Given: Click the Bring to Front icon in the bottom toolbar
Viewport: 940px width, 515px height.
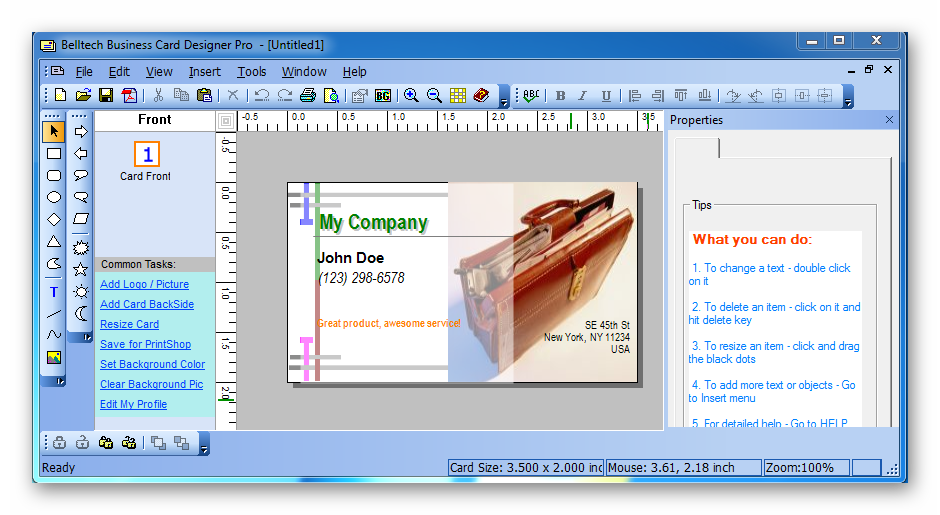Looking at the screenshot, I should click(158, 443).
